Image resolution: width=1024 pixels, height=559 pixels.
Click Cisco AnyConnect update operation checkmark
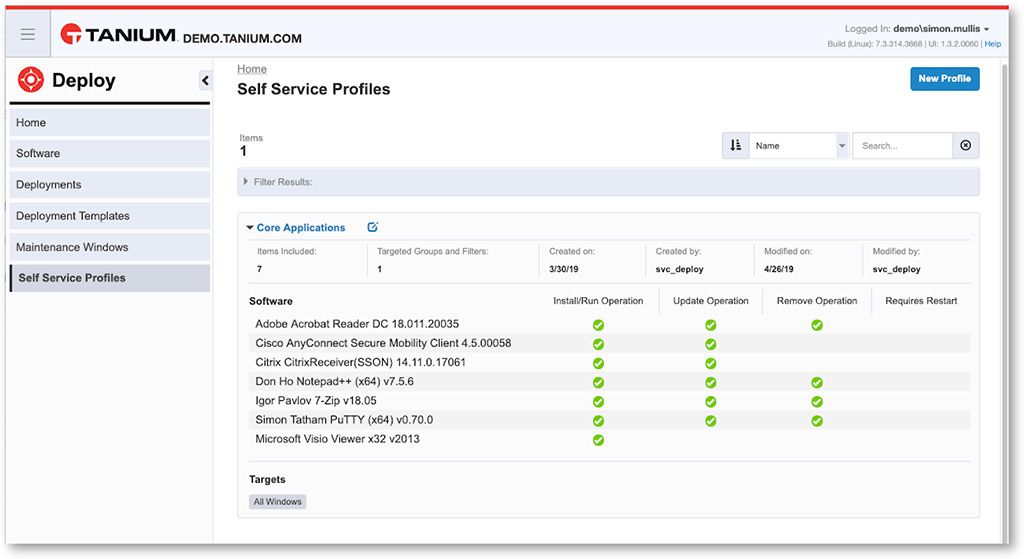[x=711, y=344]
